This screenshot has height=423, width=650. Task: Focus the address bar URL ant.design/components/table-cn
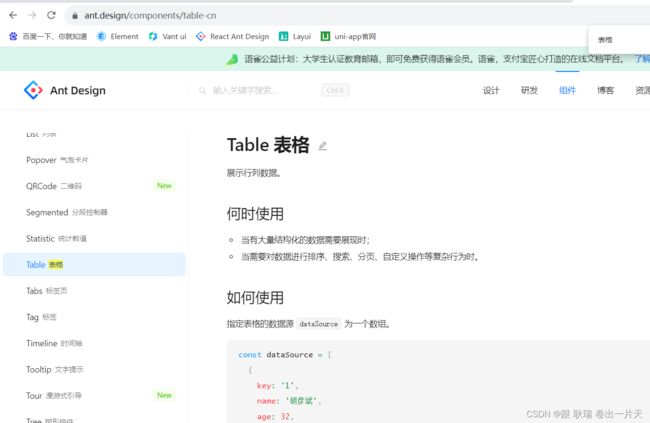coord(150,16)
